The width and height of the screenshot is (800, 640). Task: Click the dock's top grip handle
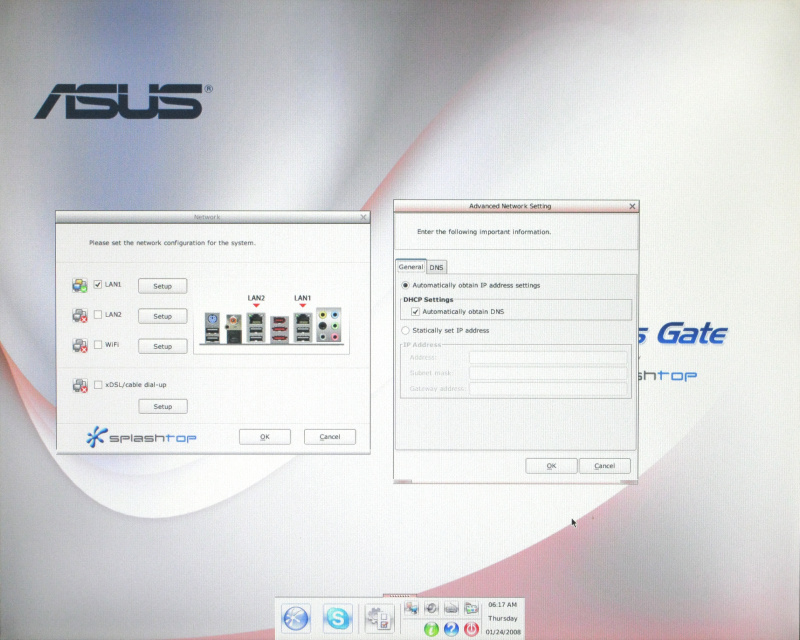click(x=399, y=595)
